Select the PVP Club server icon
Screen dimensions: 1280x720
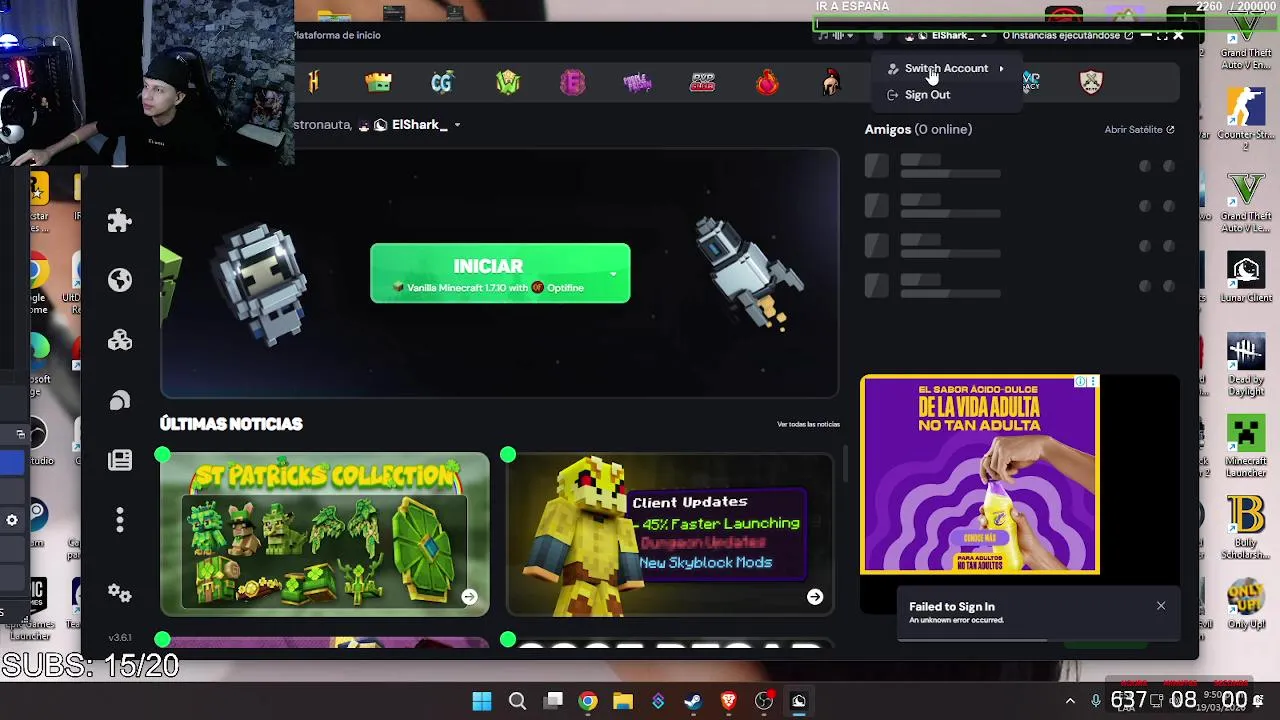point(703,82)
